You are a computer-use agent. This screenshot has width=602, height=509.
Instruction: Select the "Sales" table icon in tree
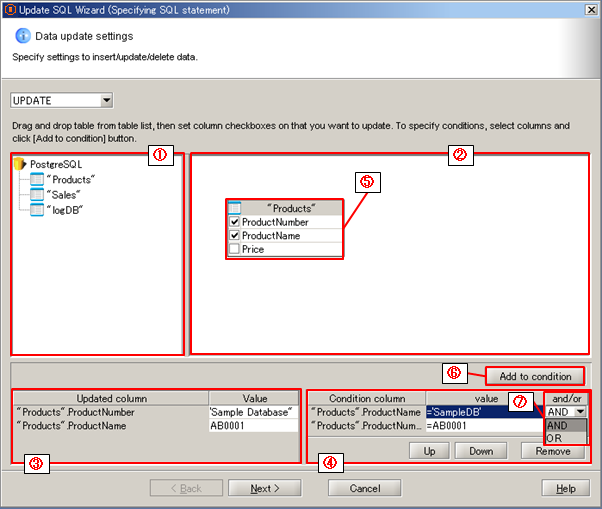[x=37, y=194]
